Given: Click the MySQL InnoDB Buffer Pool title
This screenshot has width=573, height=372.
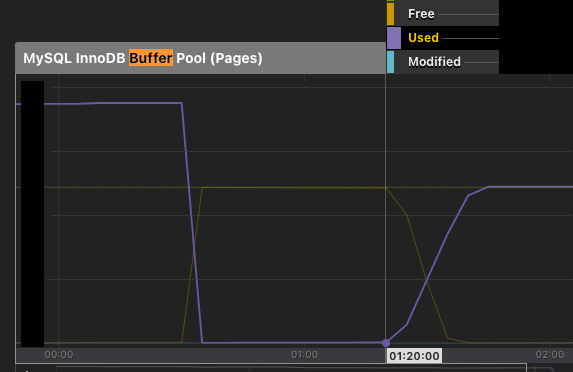Looking at the screenshot, I should coord(143,58).
